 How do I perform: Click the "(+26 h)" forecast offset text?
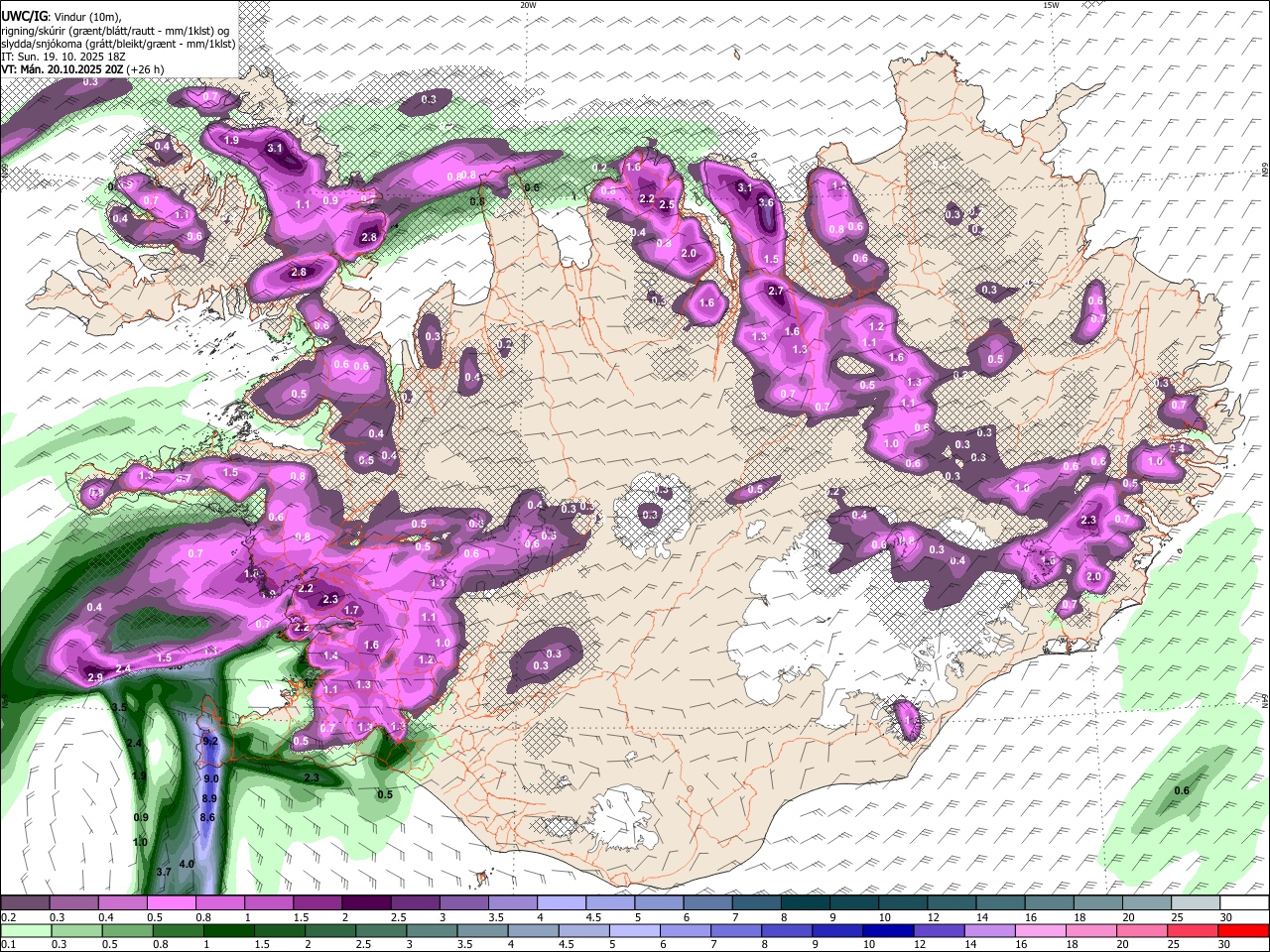coord(145,69)
